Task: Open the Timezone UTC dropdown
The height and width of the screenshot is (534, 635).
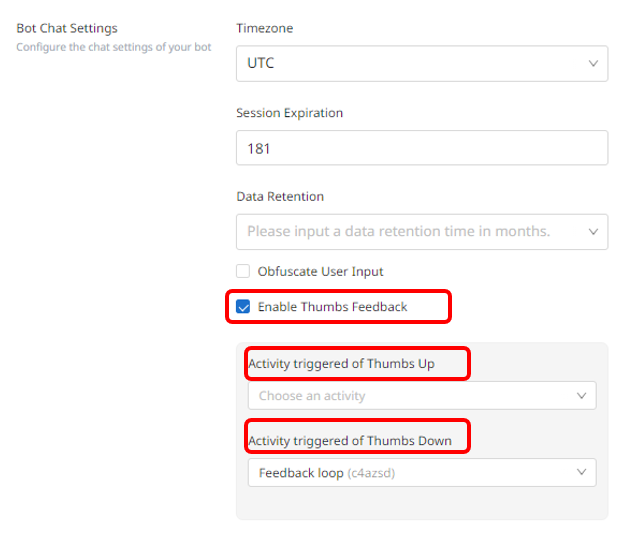Action: (422, 64)
